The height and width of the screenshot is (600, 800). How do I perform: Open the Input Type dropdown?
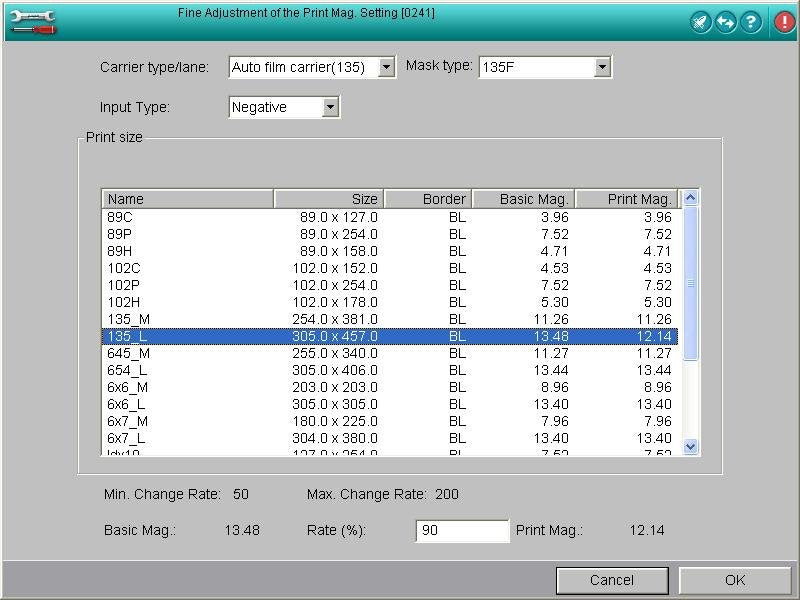[x=330, y=107]
